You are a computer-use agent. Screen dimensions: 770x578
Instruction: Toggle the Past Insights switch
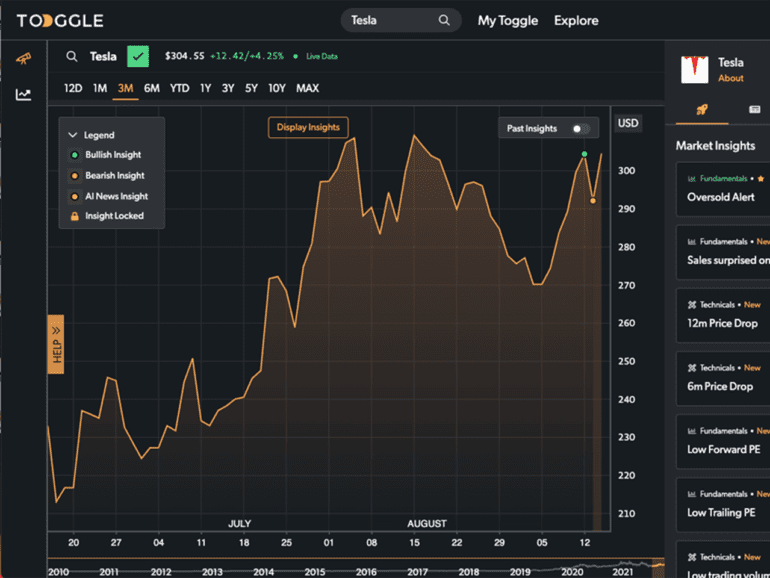580,129
